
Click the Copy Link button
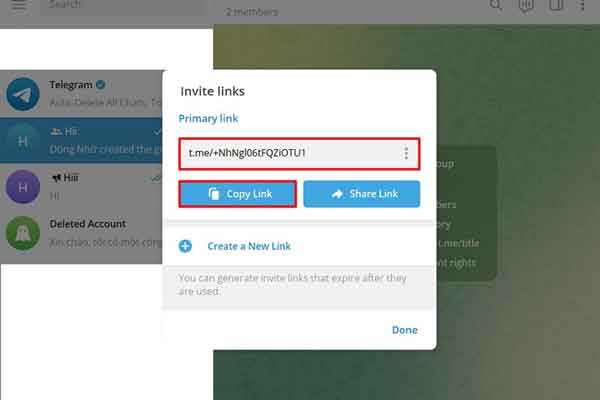[237, 194]
